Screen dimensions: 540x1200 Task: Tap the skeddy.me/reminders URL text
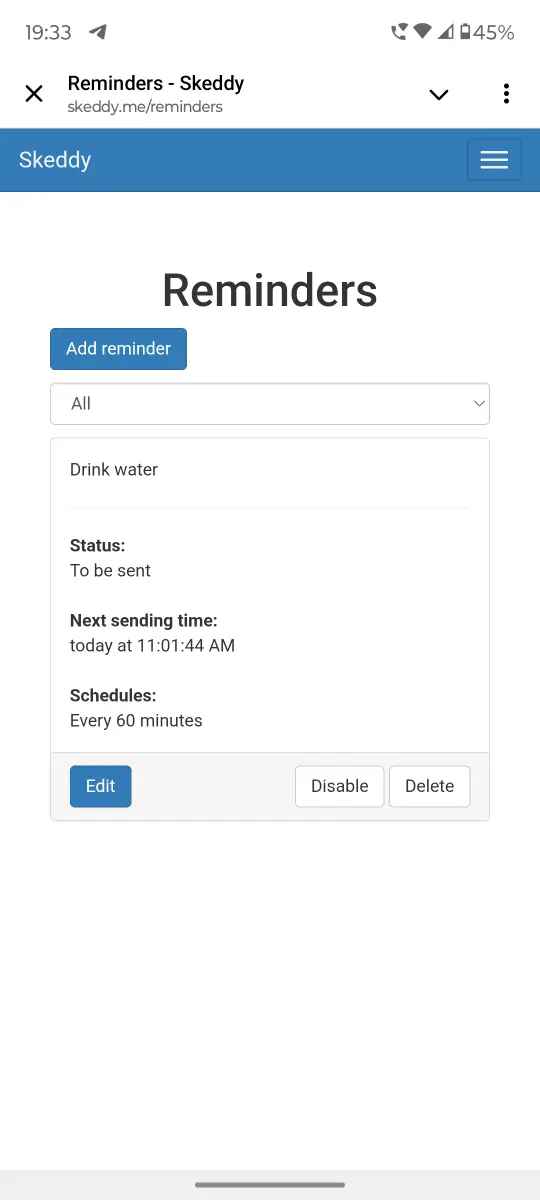point(145,106)
